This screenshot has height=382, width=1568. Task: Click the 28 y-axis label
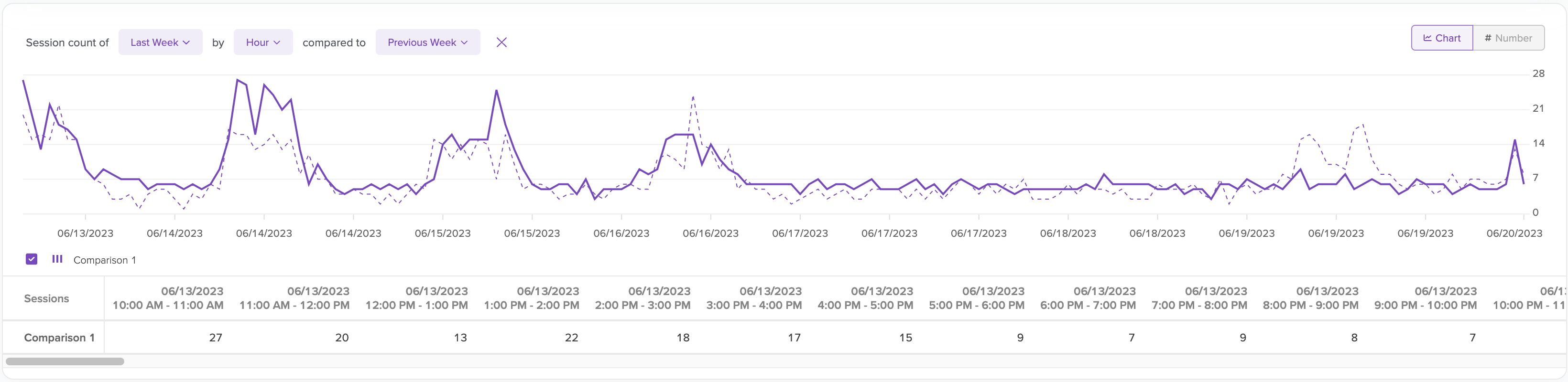[x=1538, y=74]
